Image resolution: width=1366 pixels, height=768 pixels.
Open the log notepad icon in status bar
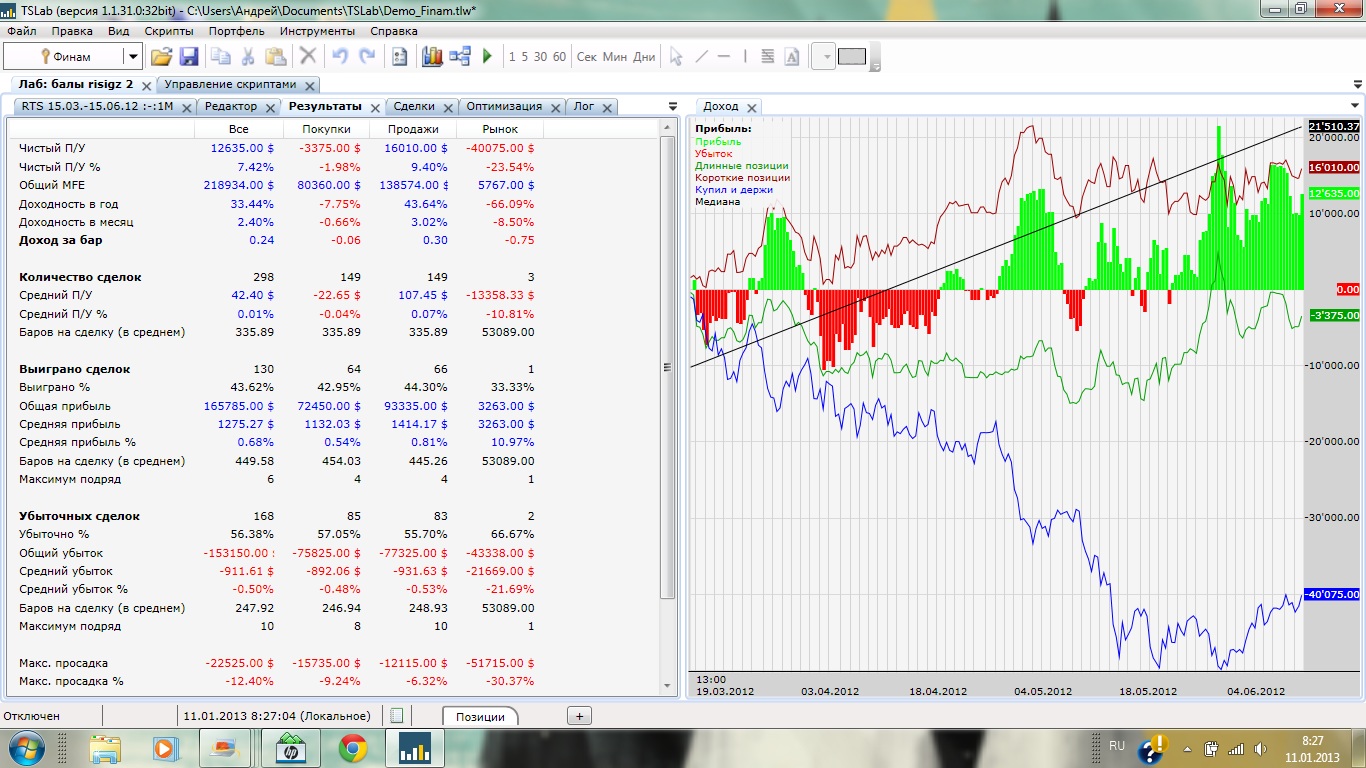pyautogui.click(x=397, y=716)
